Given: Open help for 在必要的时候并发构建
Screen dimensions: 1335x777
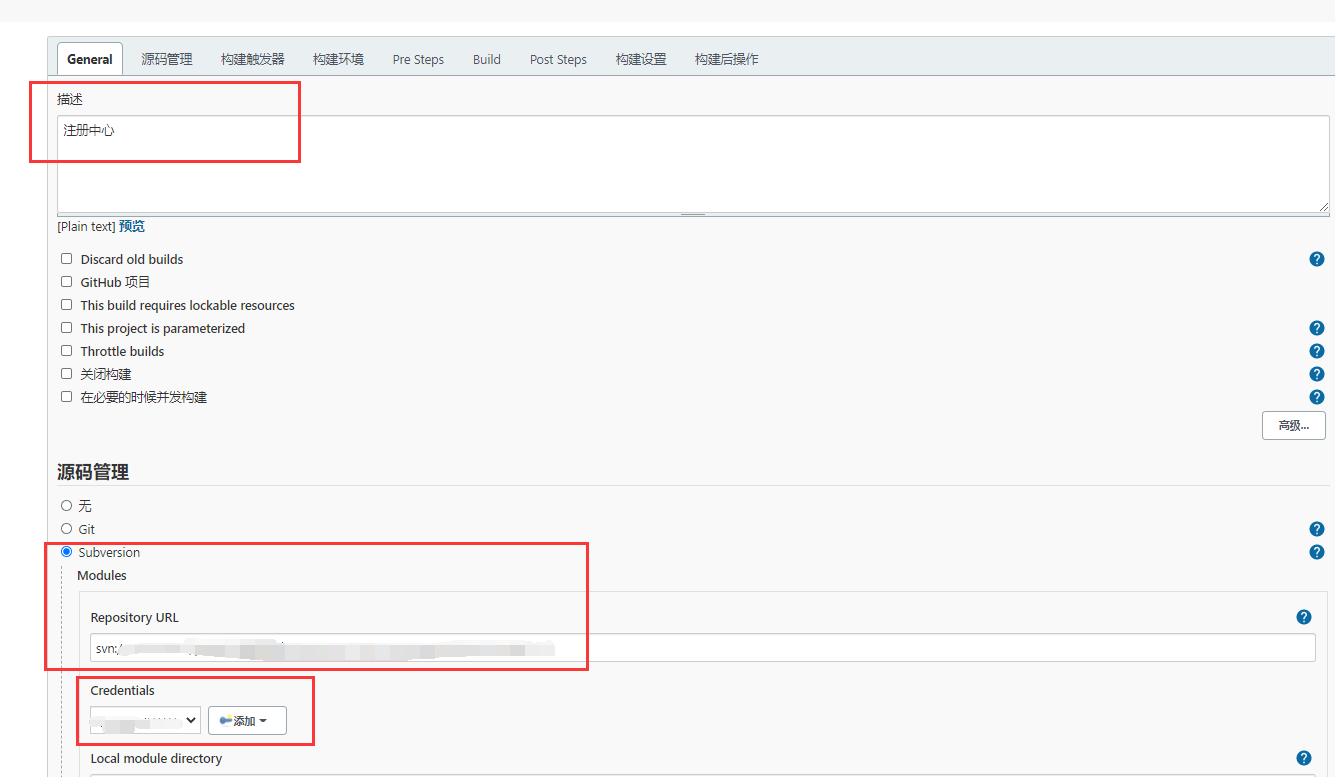Looking at the screenshot, I should pos(1316,396).
